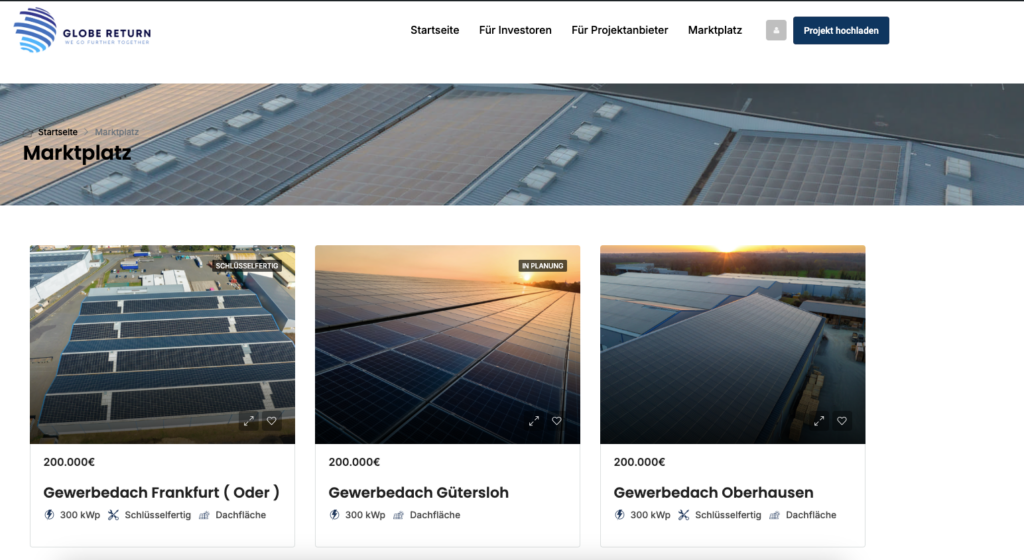Open the Gewerbedach Gütersloh title

coord(418,492)
